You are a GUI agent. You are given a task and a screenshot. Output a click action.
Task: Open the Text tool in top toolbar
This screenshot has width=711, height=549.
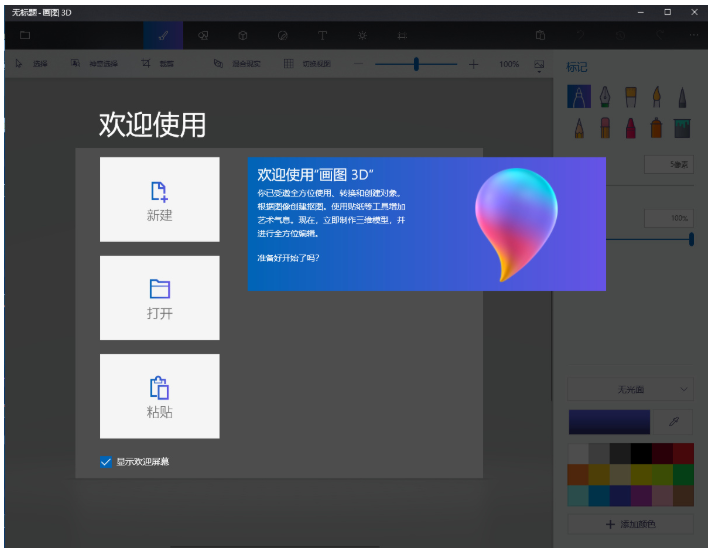tap(322, 35)
